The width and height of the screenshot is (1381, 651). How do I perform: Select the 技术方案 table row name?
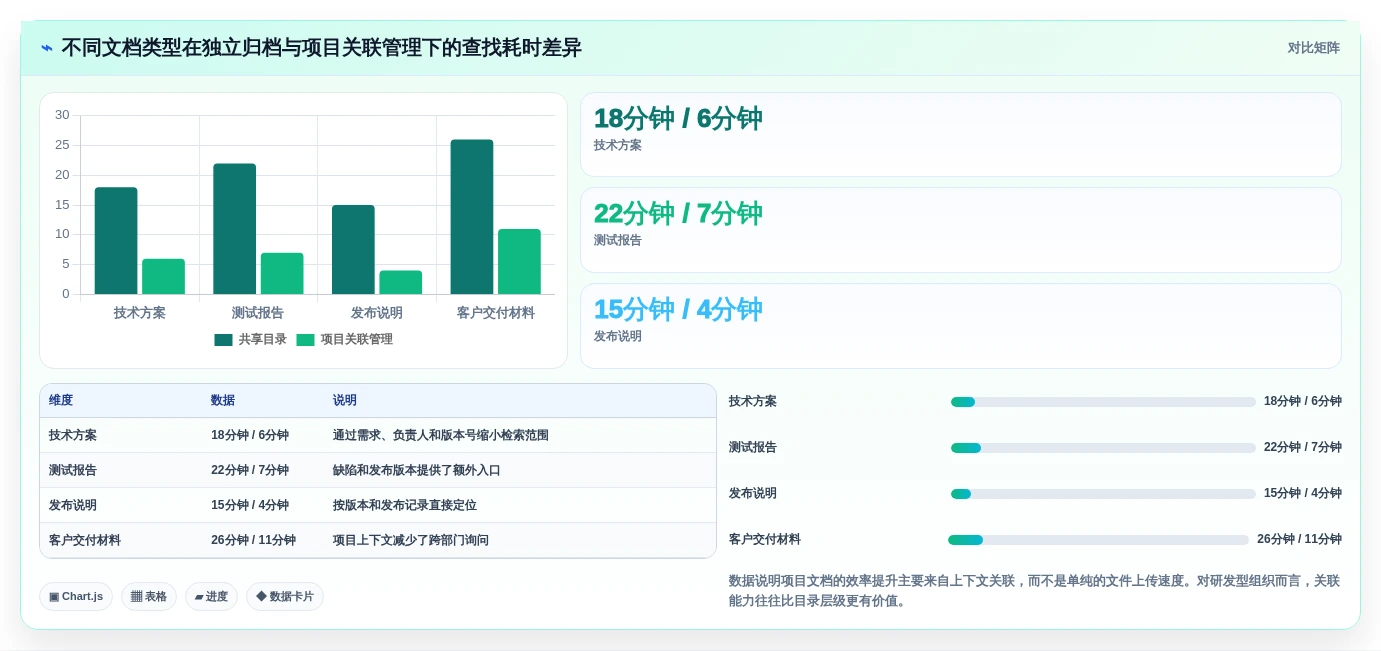tap(73, 435)
